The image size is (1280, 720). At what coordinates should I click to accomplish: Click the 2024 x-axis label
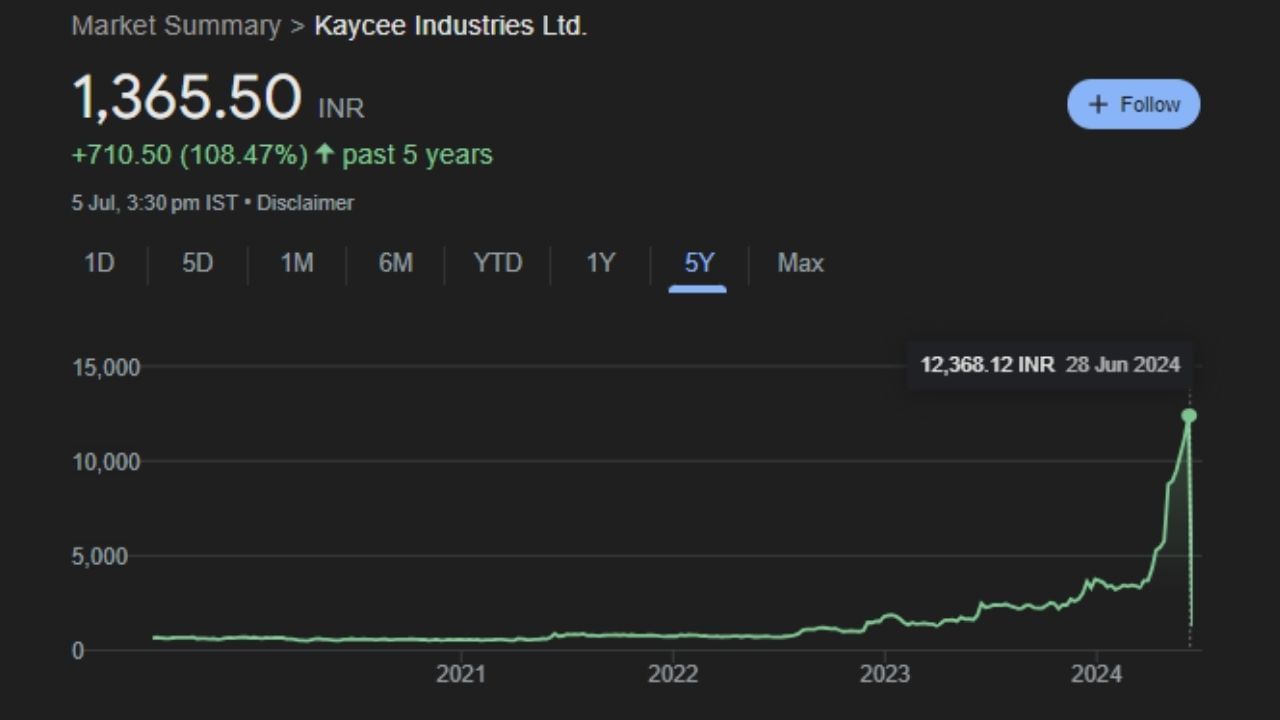(x=1097, y=674)
